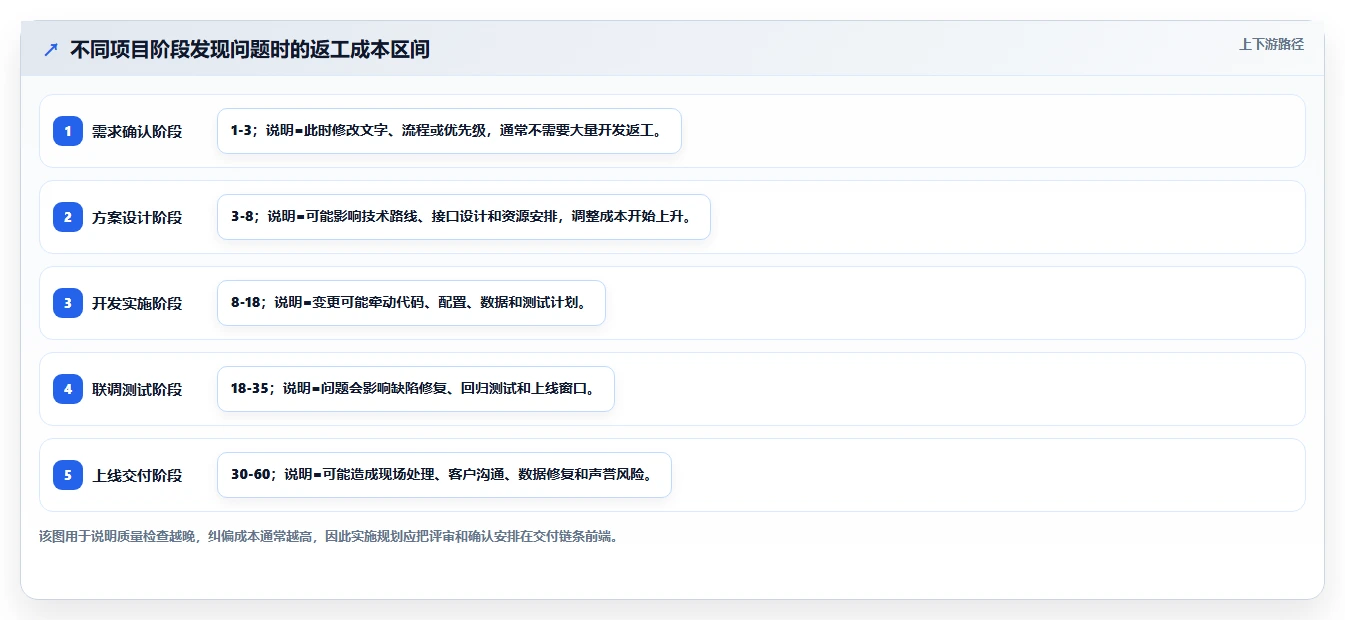Click the number 2 badge for 方案设计阶段
This screenshot has height=620, width=1345.
coord(68,217)
